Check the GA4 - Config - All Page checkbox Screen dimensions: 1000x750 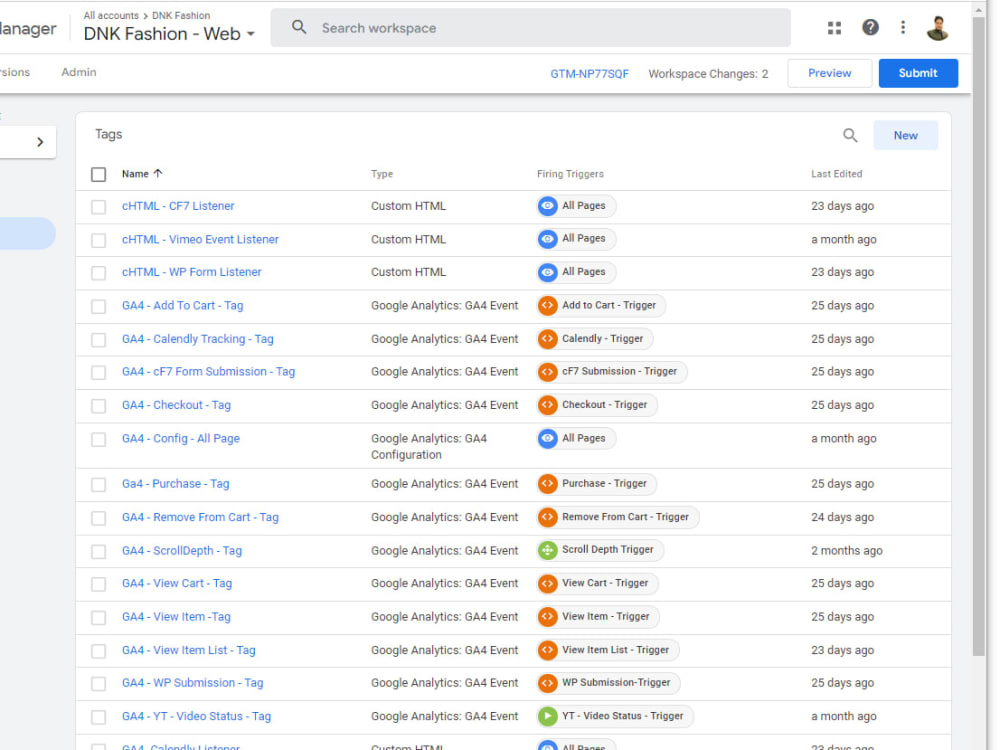(98, 439)
